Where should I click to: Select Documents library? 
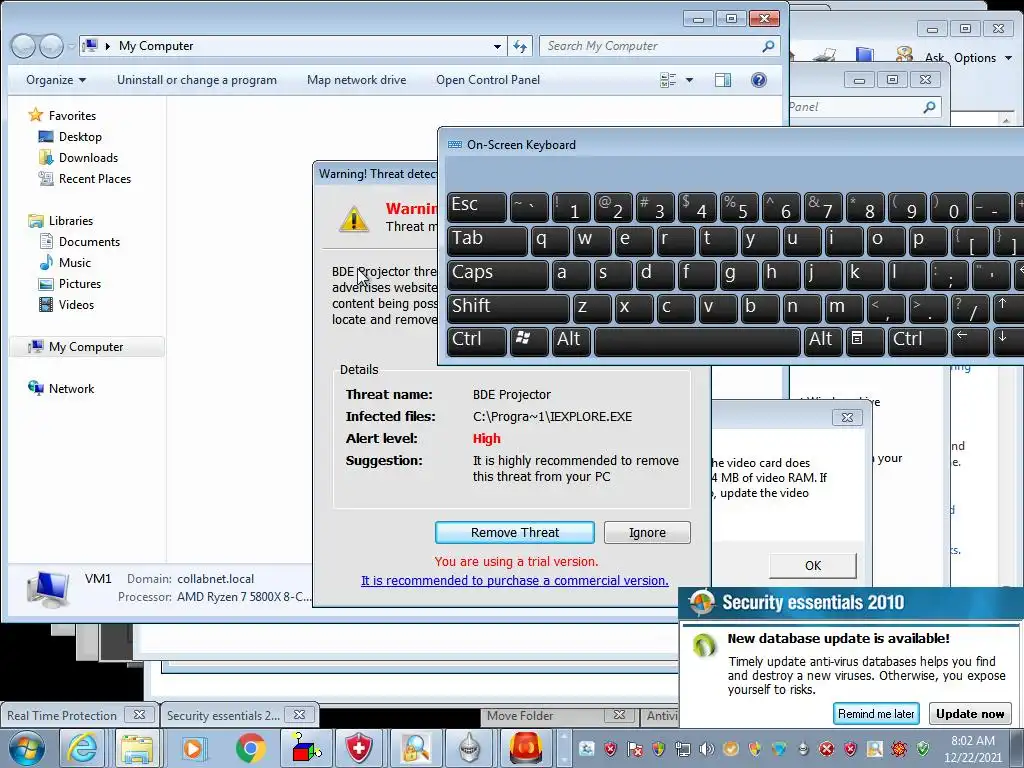tap(89, 242)
